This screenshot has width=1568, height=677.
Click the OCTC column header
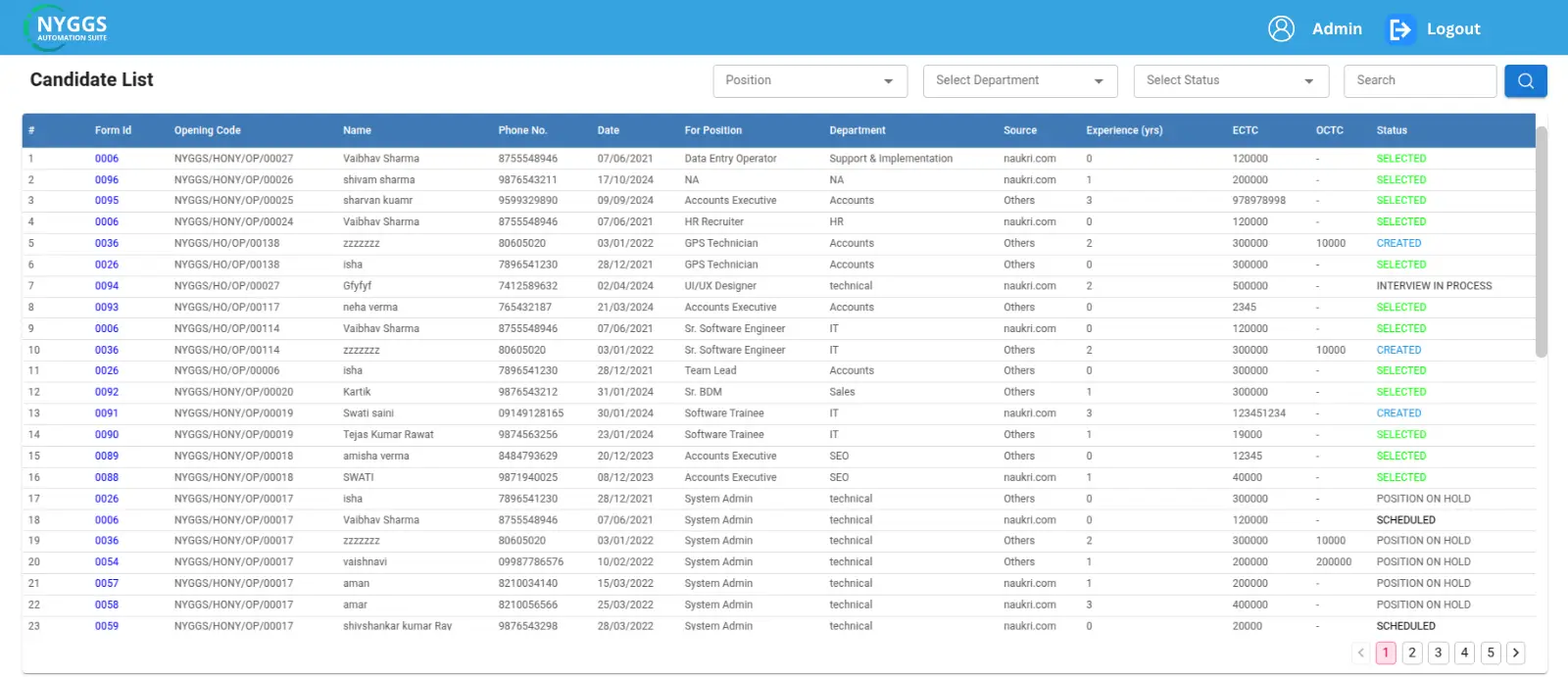[1330, 130]
